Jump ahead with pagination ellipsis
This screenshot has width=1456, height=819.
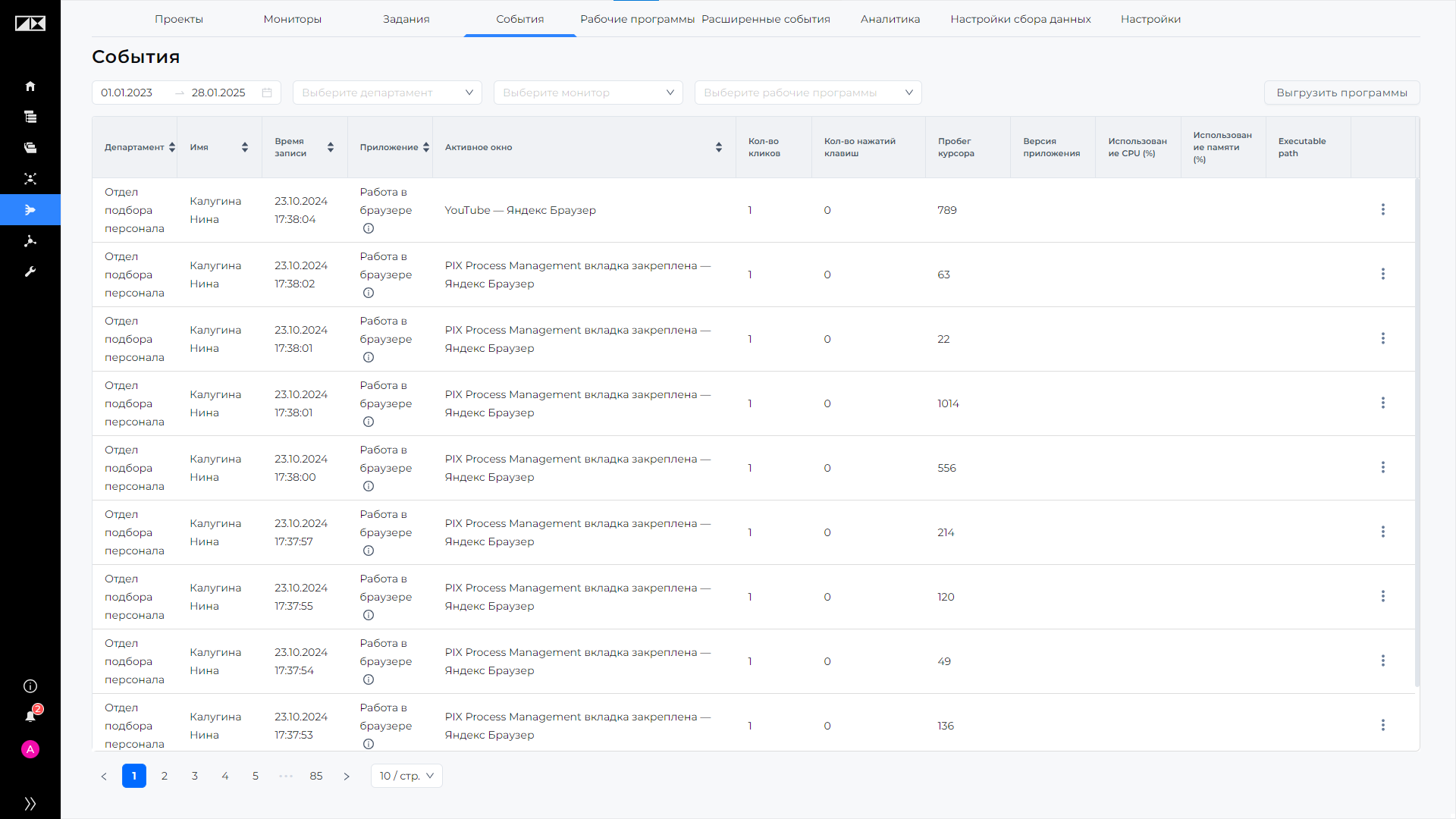click(x=286, y=776)
